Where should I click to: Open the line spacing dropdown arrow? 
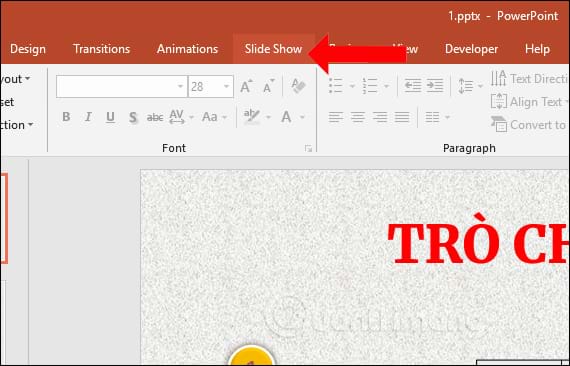click(x=480, y=86)
